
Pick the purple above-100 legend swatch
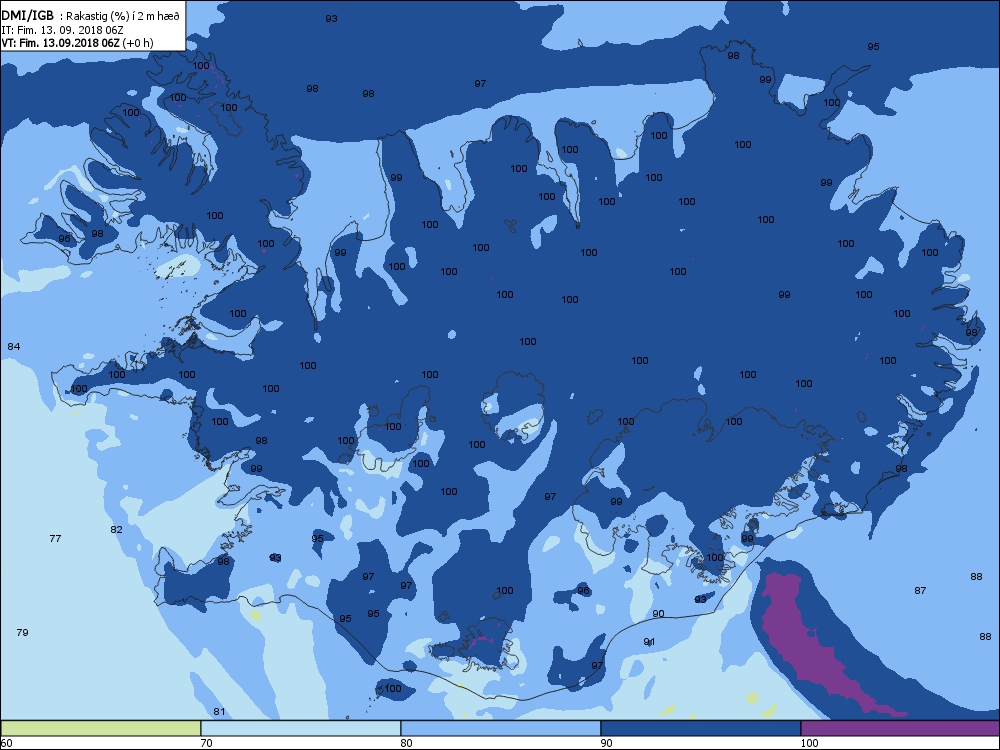900,728
